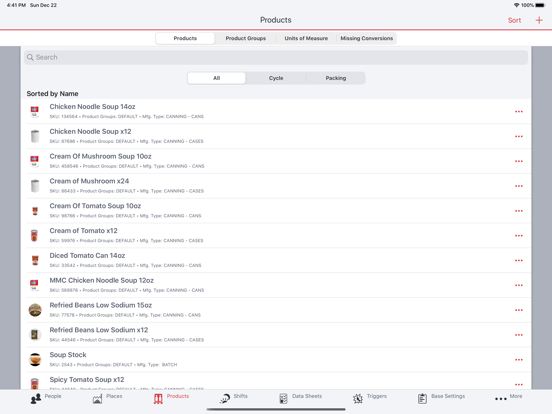Click Chicken Noodle Soup 14oz thumbnail

(34, 112)
